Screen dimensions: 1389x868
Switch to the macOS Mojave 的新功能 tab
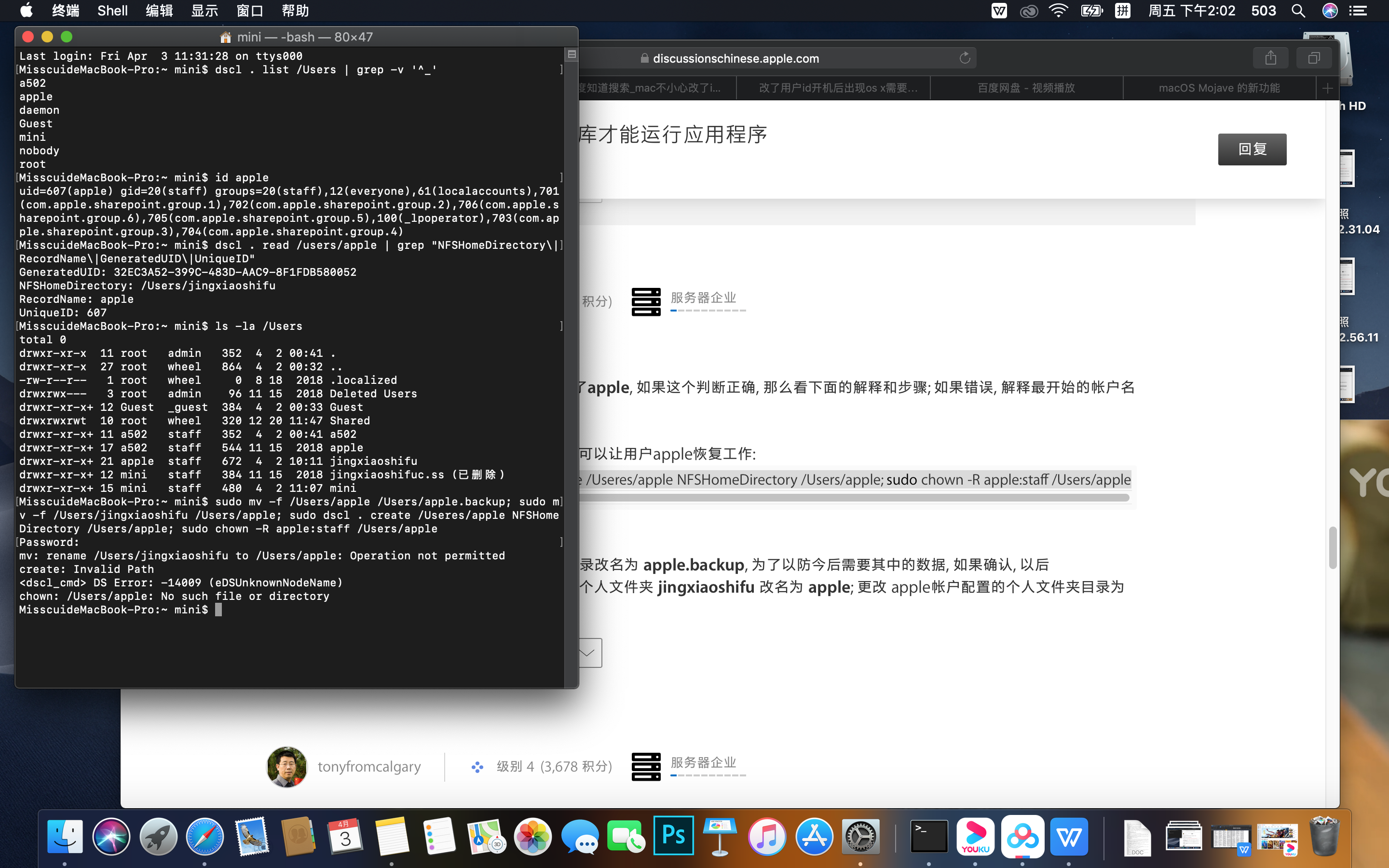[1219, 88]
